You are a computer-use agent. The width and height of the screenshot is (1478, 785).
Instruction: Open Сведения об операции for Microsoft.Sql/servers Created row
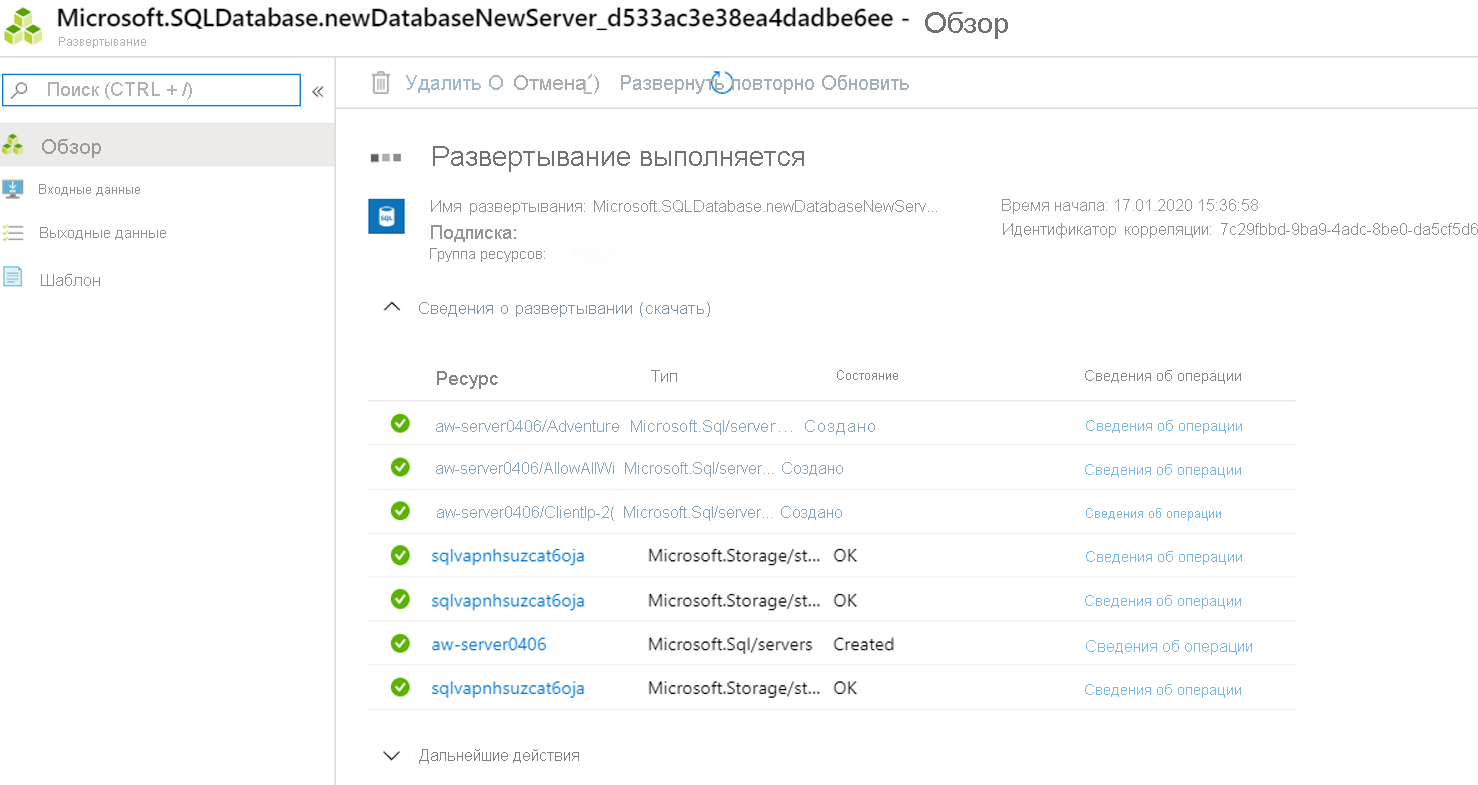(x=1169, y=646)
